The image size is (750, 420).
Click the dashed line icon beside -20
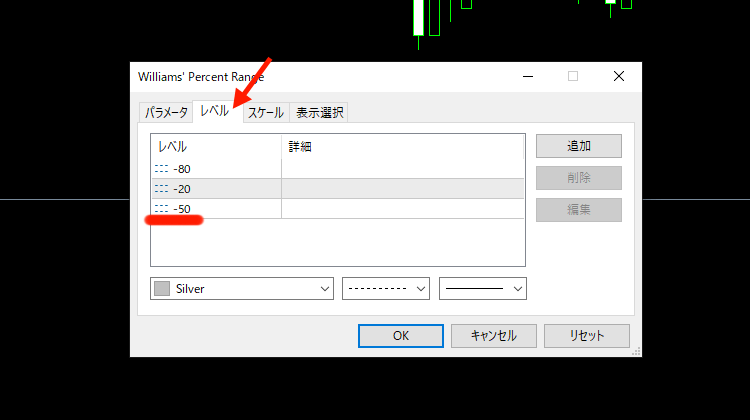162,189
